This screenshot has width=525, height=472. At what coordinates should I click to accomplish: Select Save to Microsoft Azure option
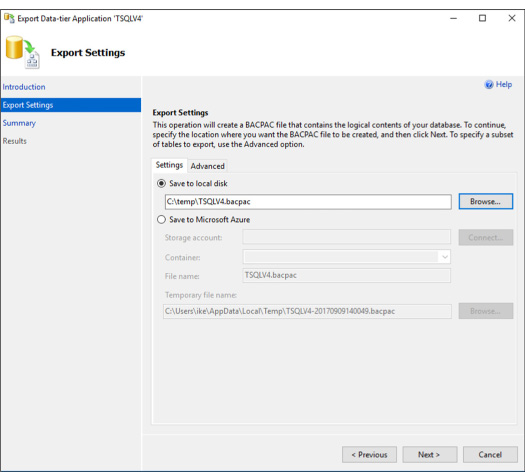coord(161,220)
